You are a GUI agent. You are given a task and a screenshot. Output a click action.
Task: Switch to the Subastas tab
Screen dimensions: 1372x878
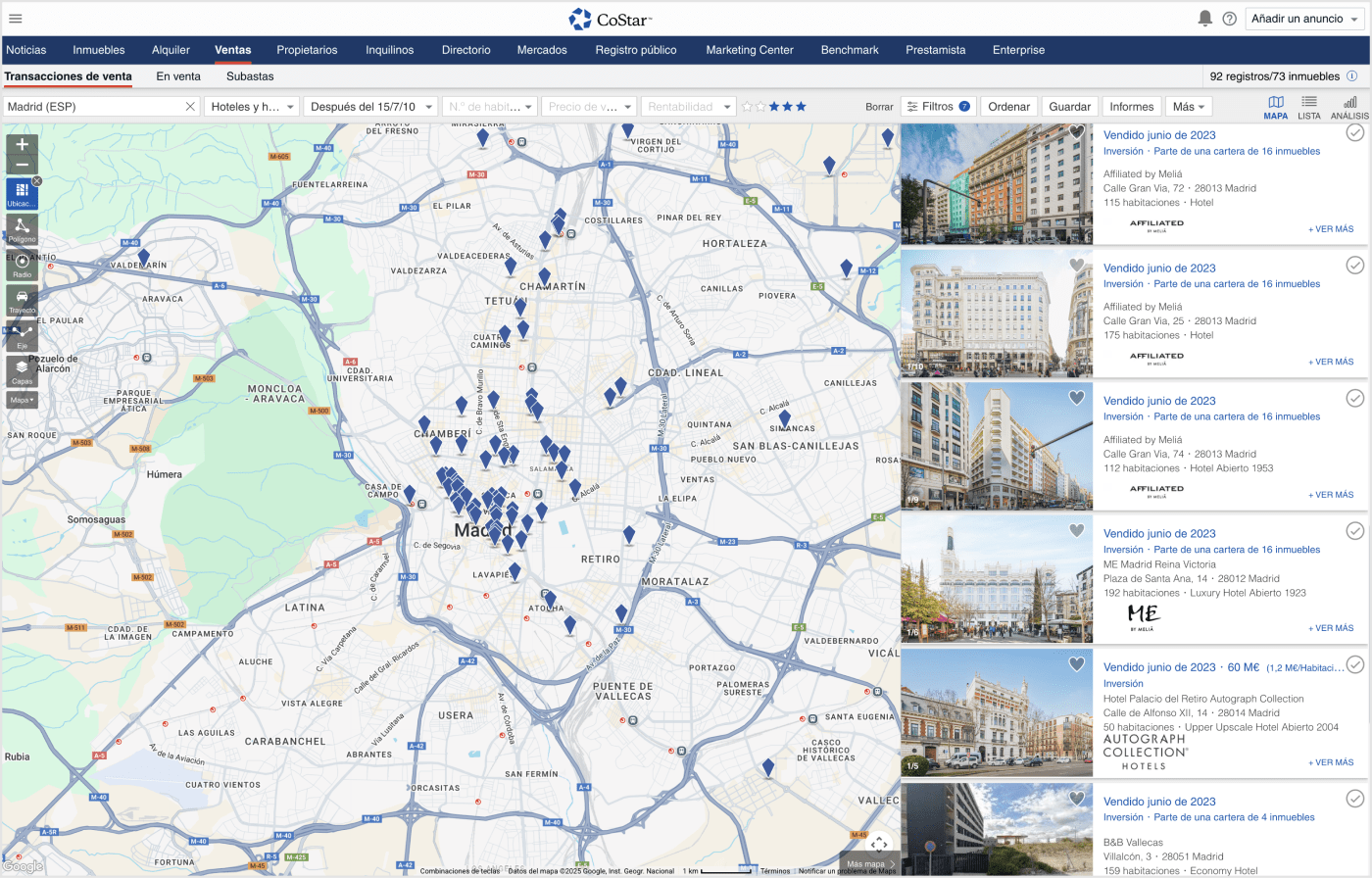(250, 76)
